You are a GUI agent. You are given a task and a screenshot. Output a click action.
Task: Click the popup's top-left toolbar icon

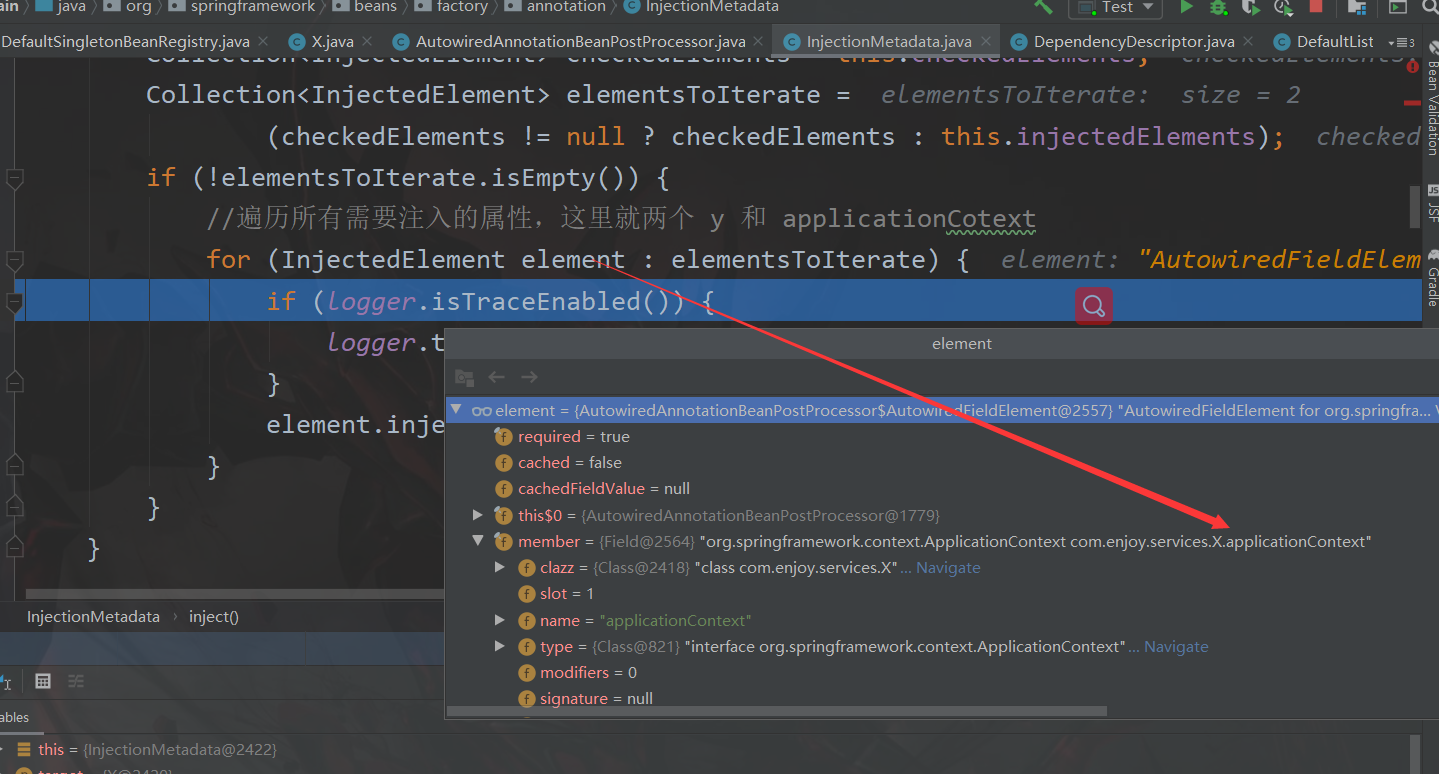pos(464,377)
